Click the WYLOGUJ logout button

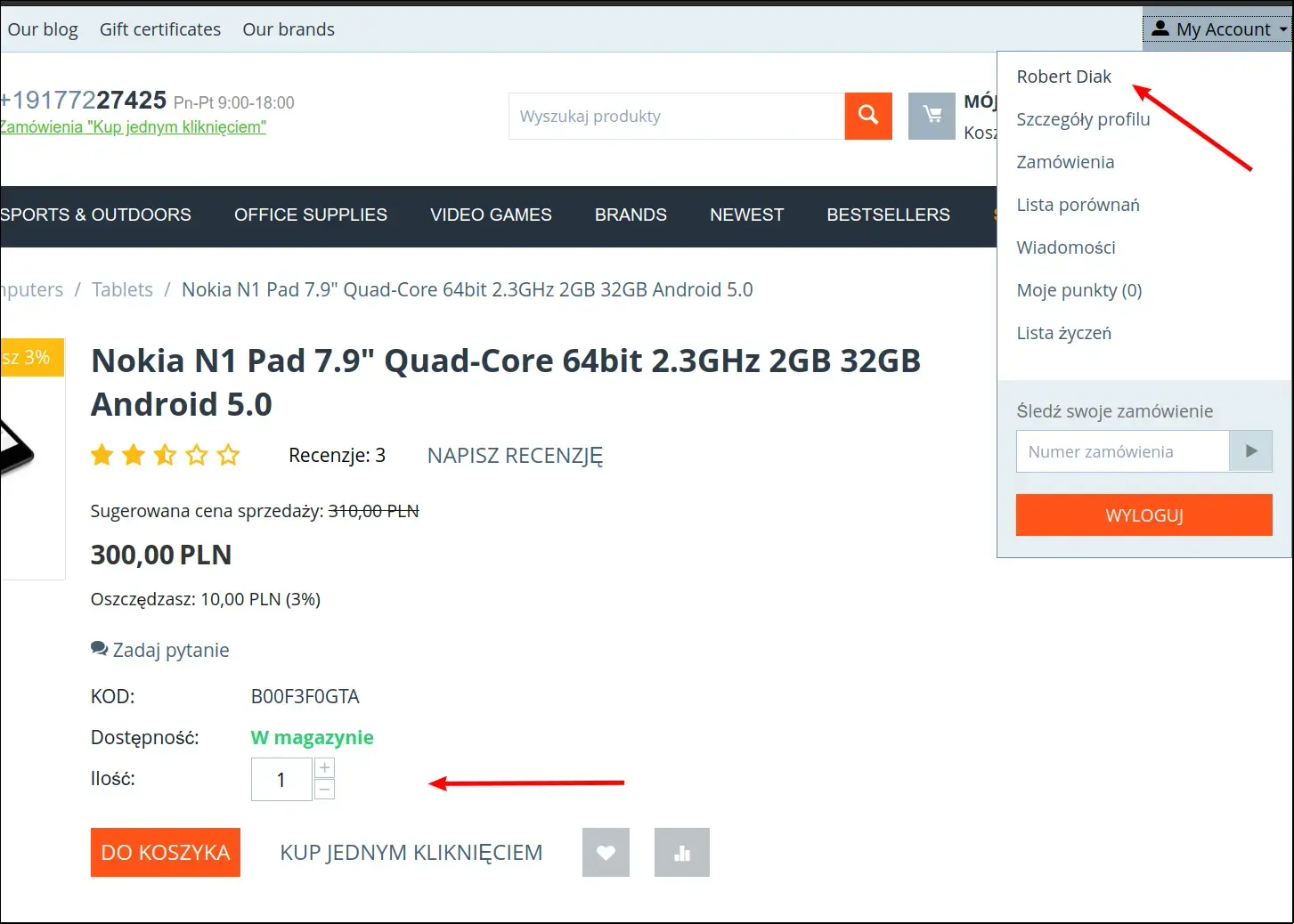point(1144,515)
